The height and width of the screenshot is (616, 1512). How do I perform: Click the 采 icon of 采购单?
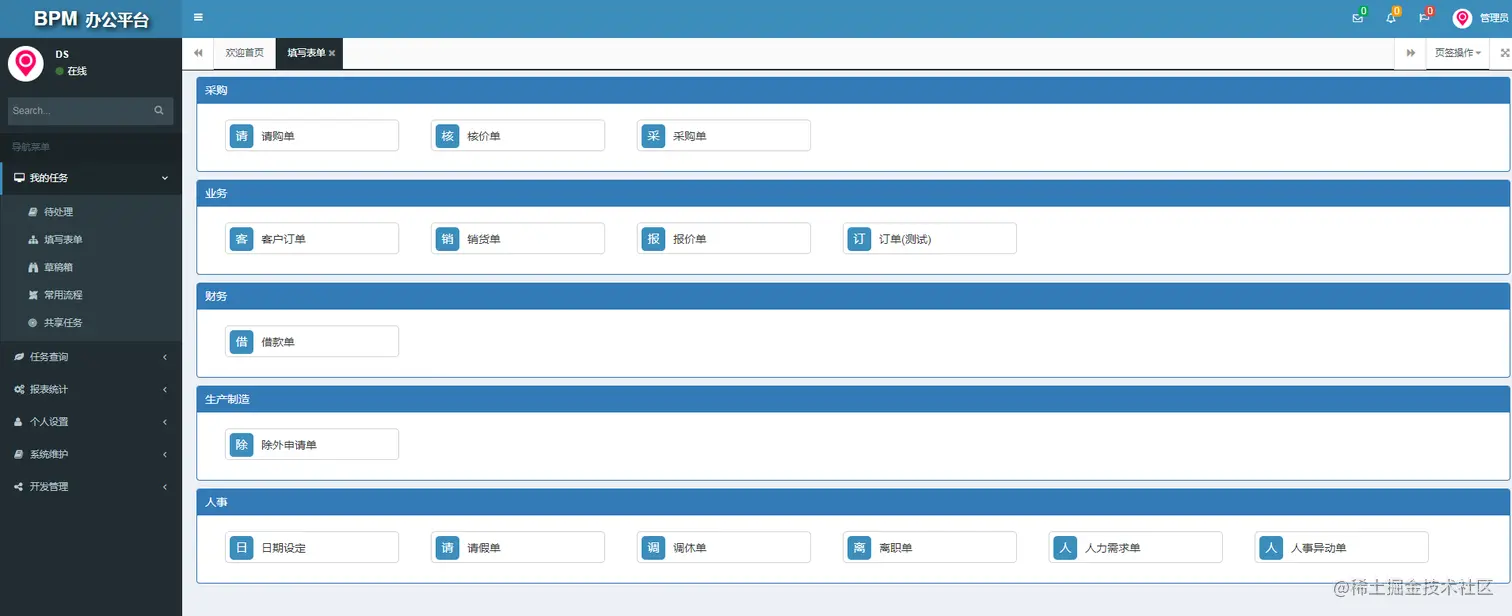coord(653,136)
